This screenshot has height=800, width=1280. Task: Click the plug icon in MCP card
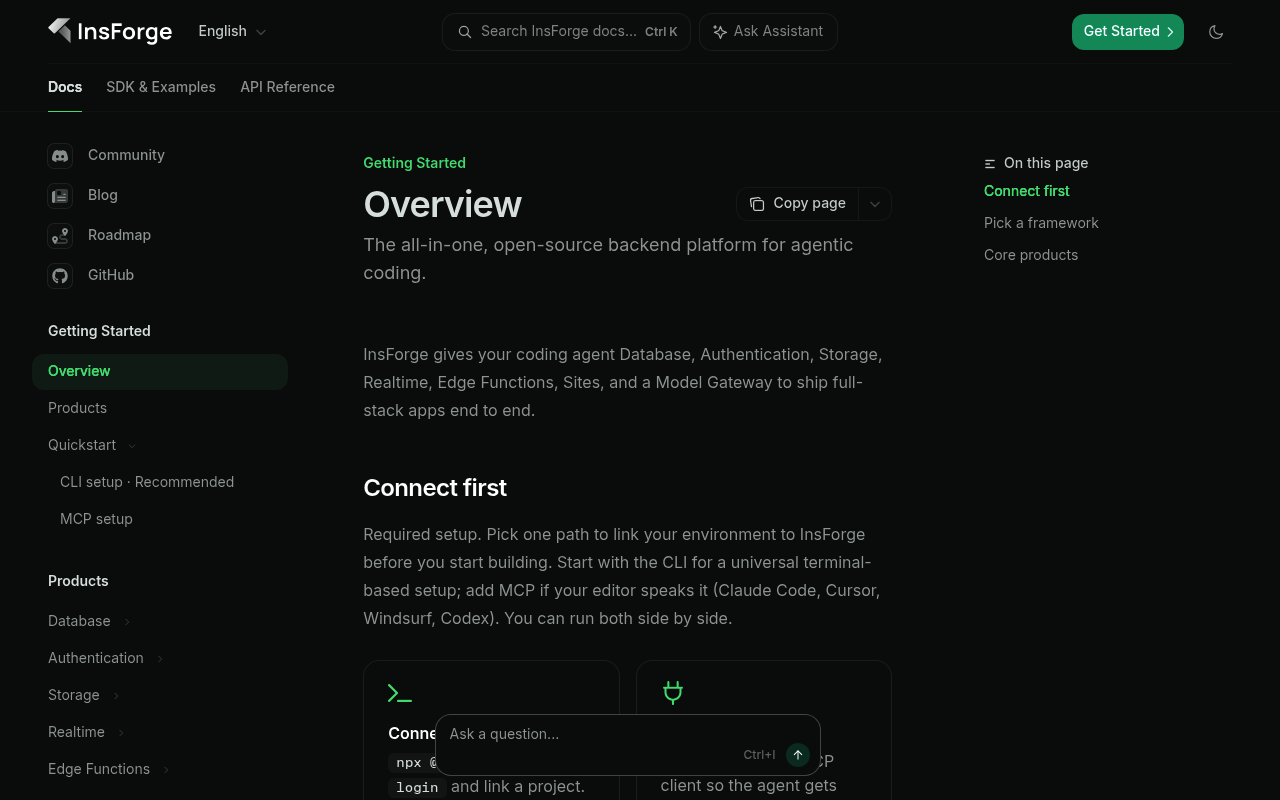tap(673, 692)
